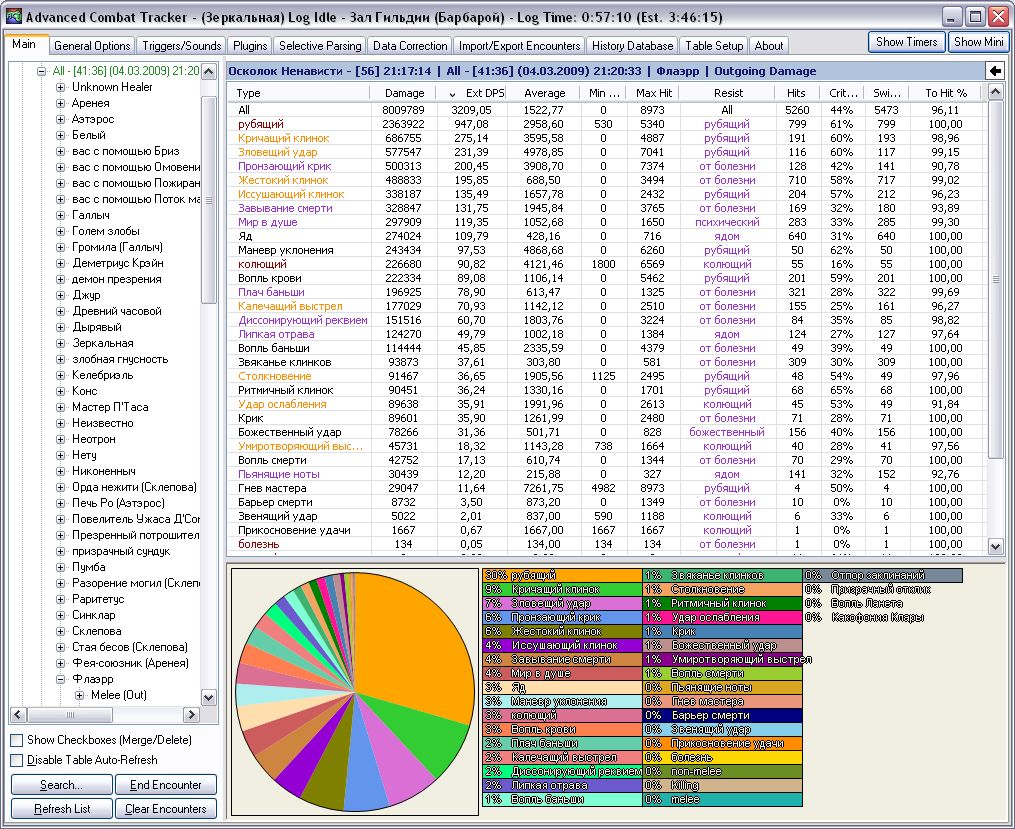Click the yellow болезнь legend swatch
Viewport: 1015px width, 829px height.
tap(722, 757)
